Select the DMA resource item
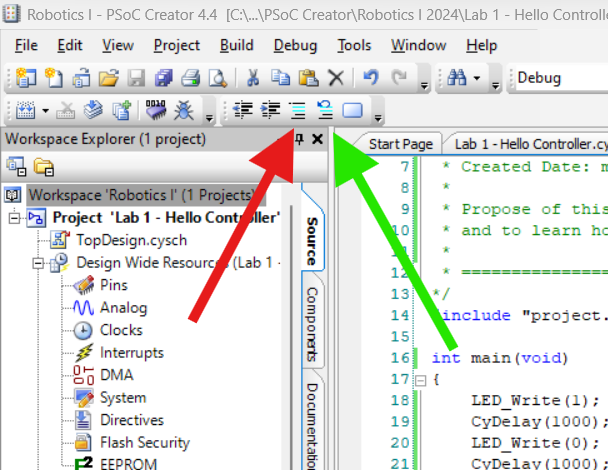The image size is (608, 470). [x=116, y=375]
